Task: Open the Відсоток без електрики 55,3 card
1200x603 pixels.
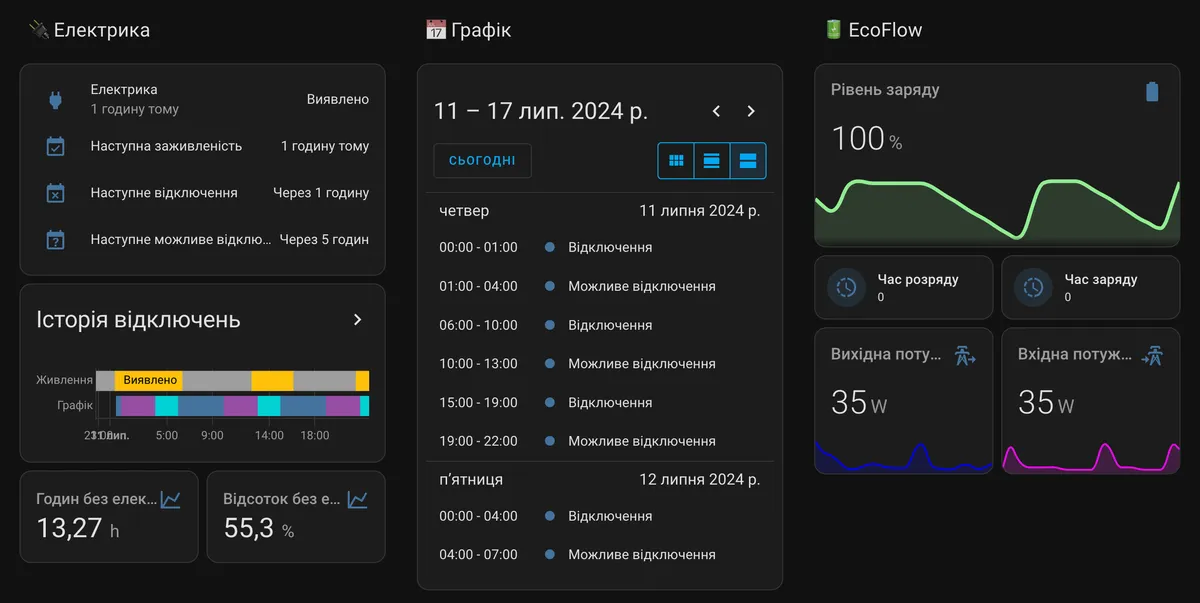Action: (296, 516)
